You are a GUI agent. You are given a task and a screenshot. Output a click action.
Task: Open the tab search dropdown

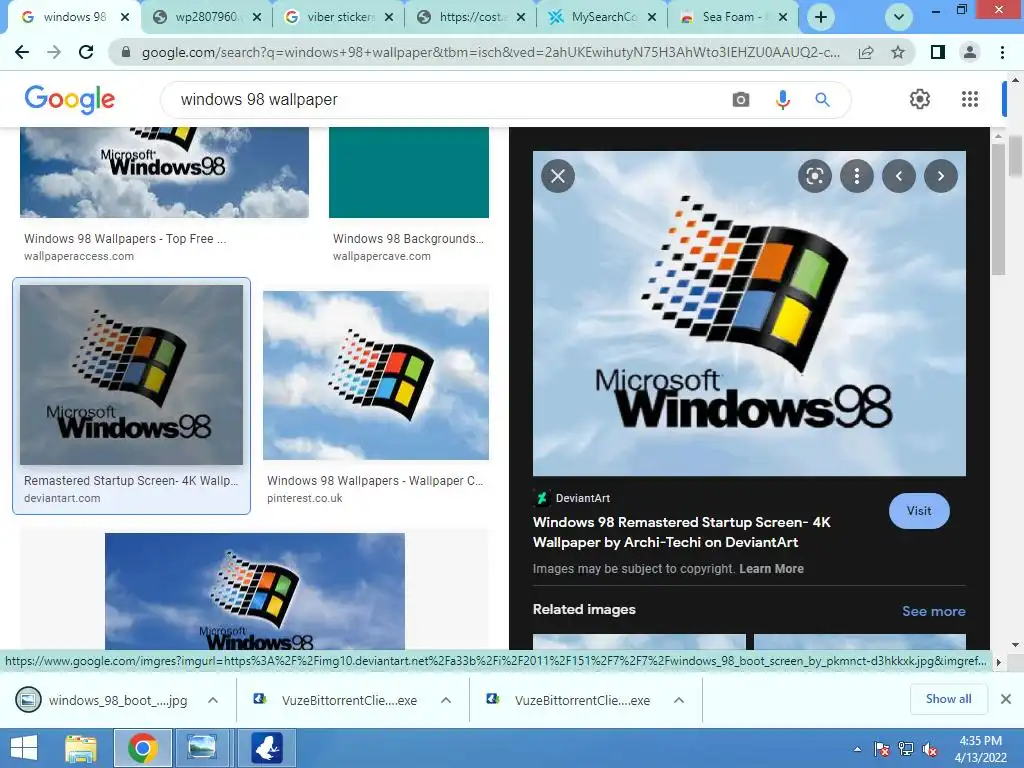coord(899,17)
